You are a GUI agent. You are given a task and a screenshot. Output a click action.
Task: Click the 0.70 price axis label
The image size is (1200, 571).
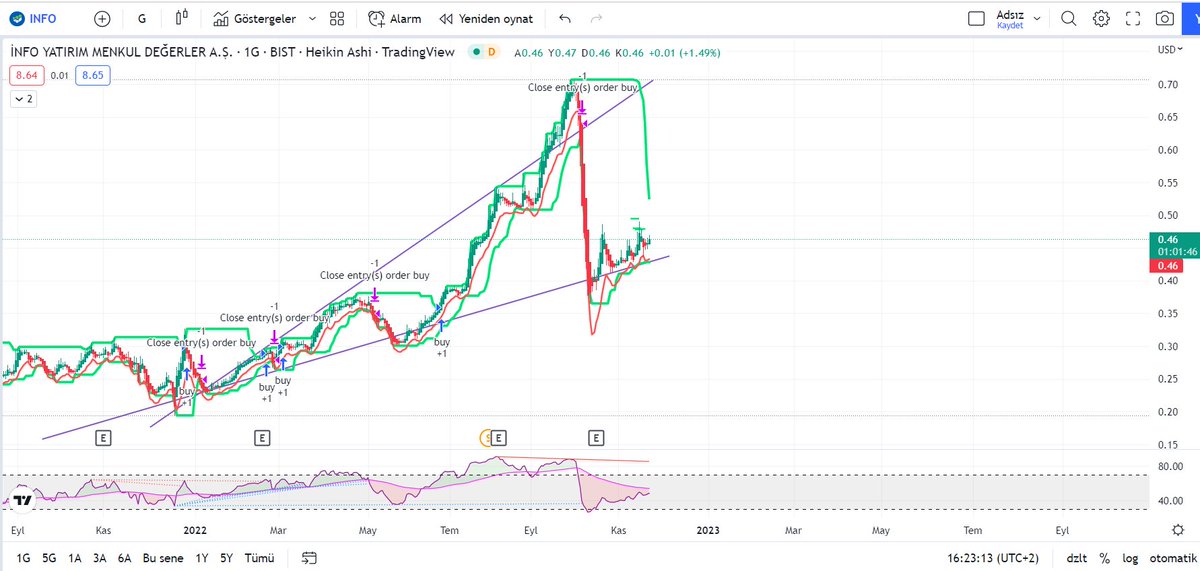pos(1166,85)
